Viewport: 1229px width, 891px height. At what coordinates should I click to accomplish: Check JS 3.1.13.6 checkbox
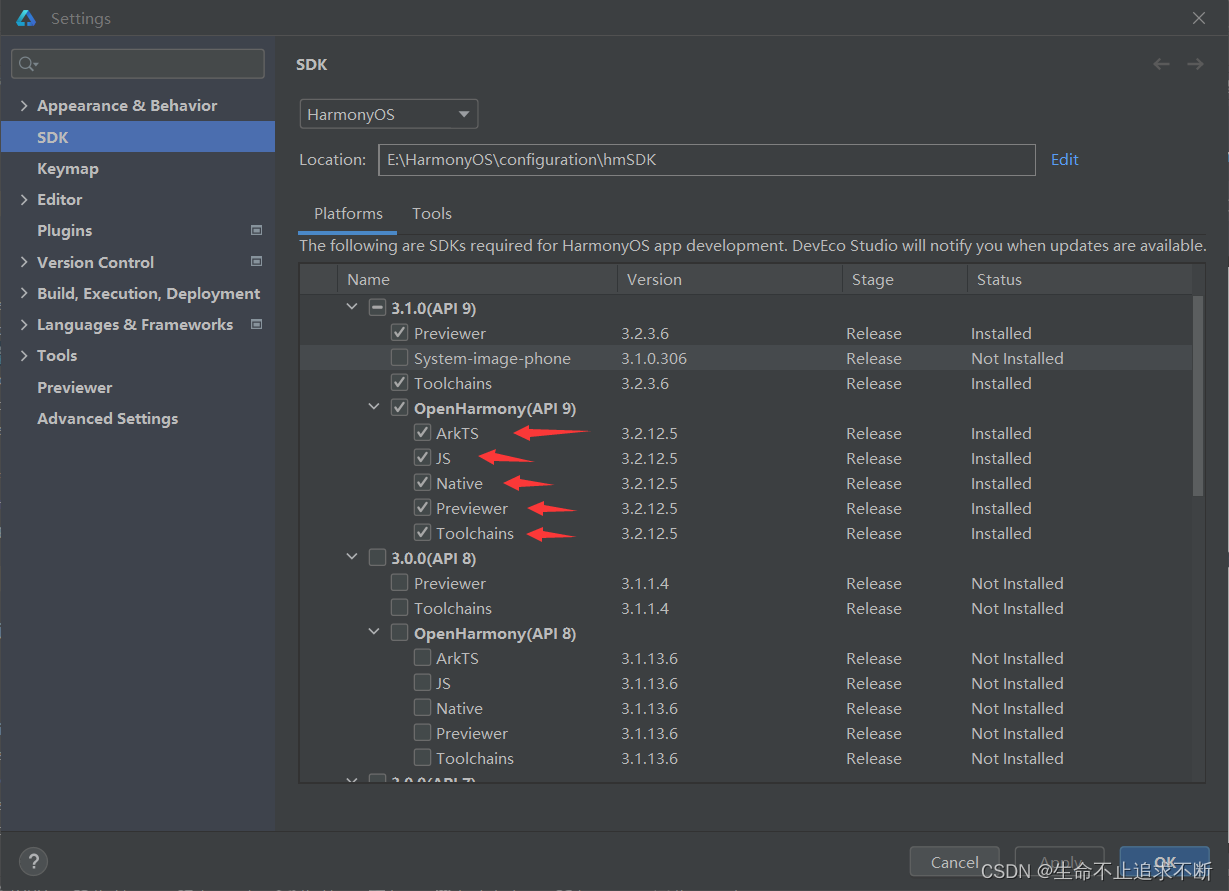point(422,683)
